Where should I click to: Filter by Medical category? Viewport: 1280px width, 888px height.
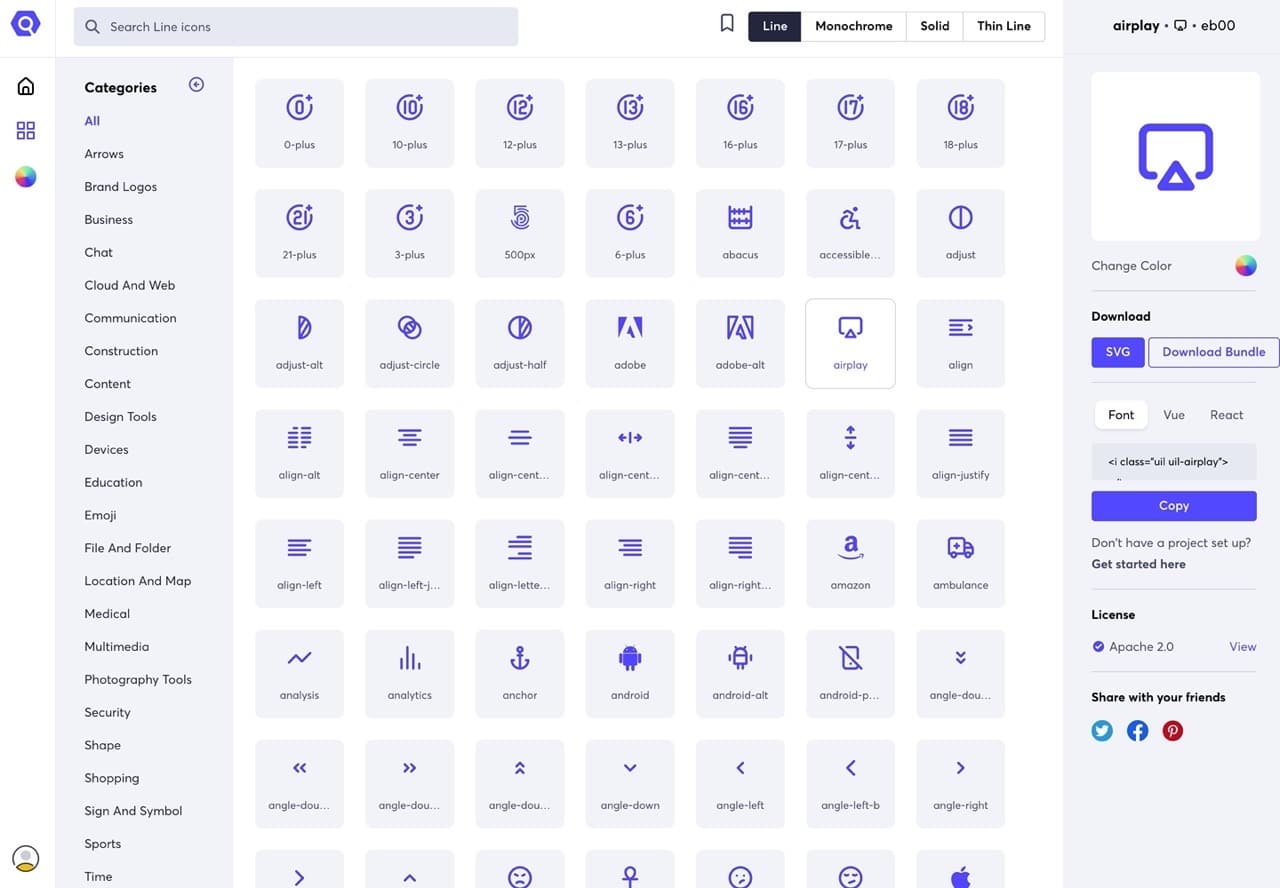[x=107, y=614]
